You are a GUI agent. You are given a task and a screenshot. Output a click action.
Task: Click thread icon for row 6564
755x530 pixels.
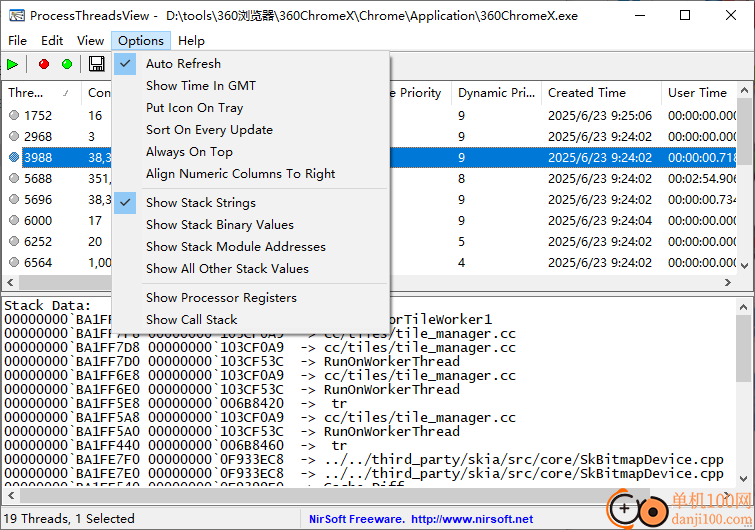[x=14, y=262]
